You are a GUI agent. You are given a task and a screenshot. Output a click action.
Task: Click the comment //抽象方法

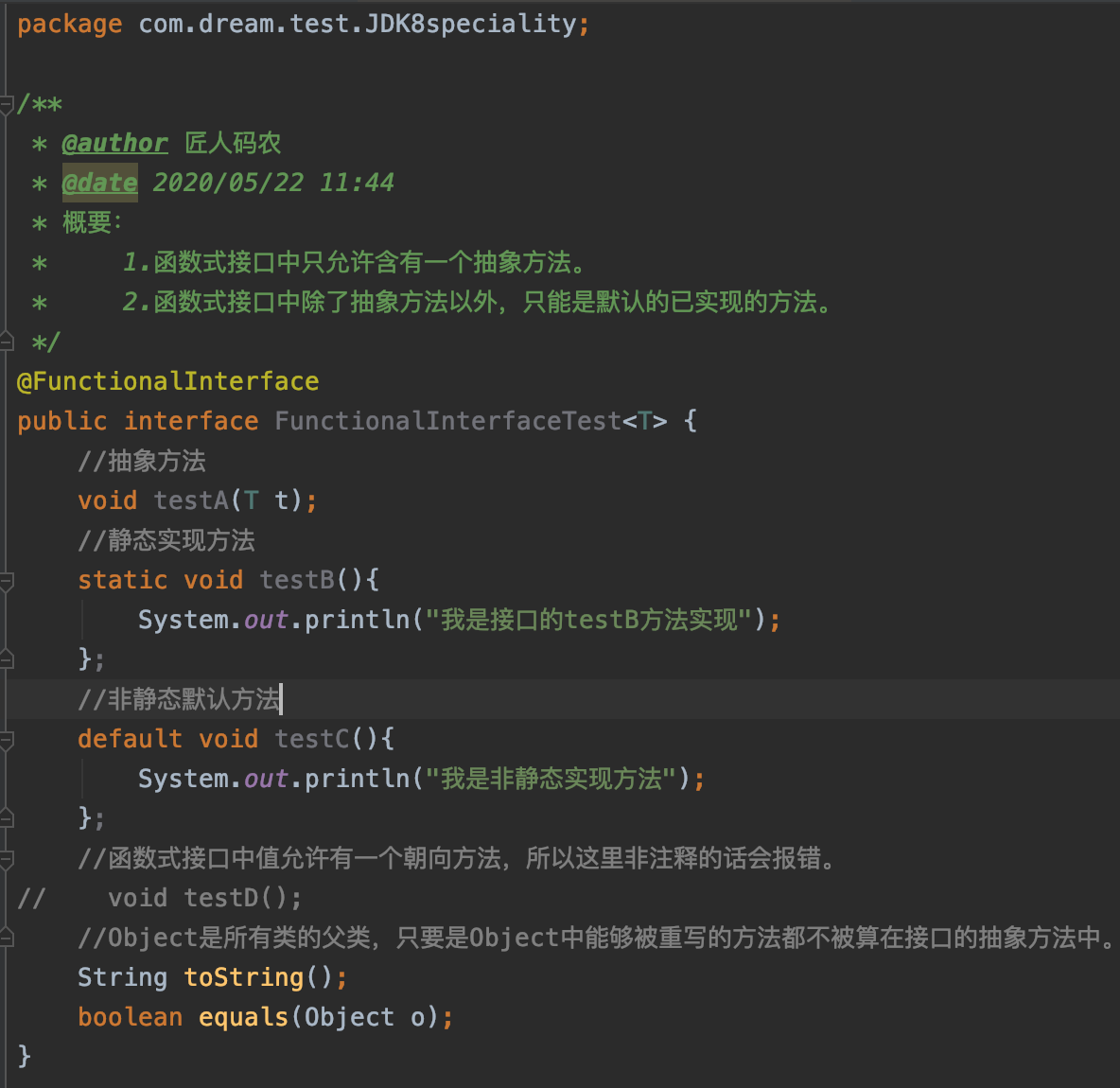pyautogui.click(x=142, y=461)
